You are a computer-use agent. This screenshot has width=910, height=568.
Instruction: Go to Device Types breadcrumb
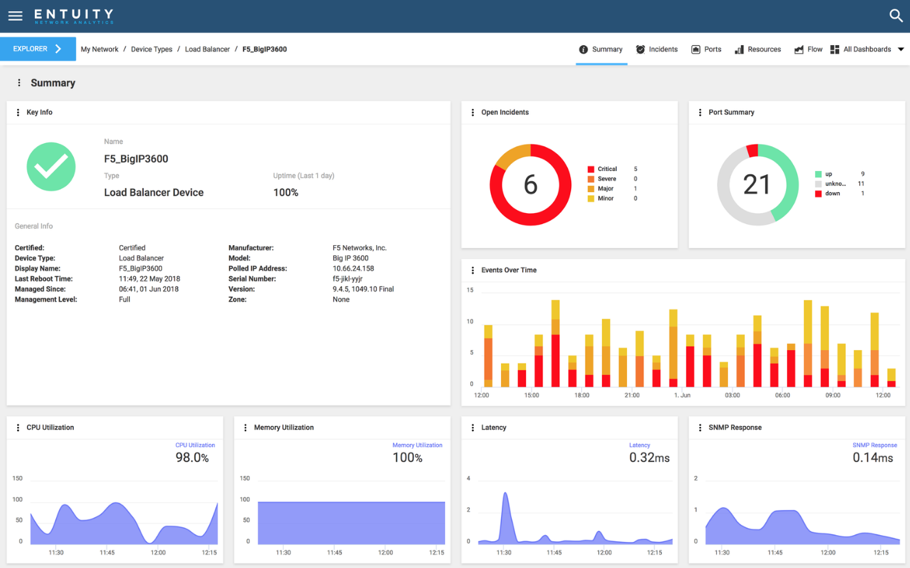point(151,49)
